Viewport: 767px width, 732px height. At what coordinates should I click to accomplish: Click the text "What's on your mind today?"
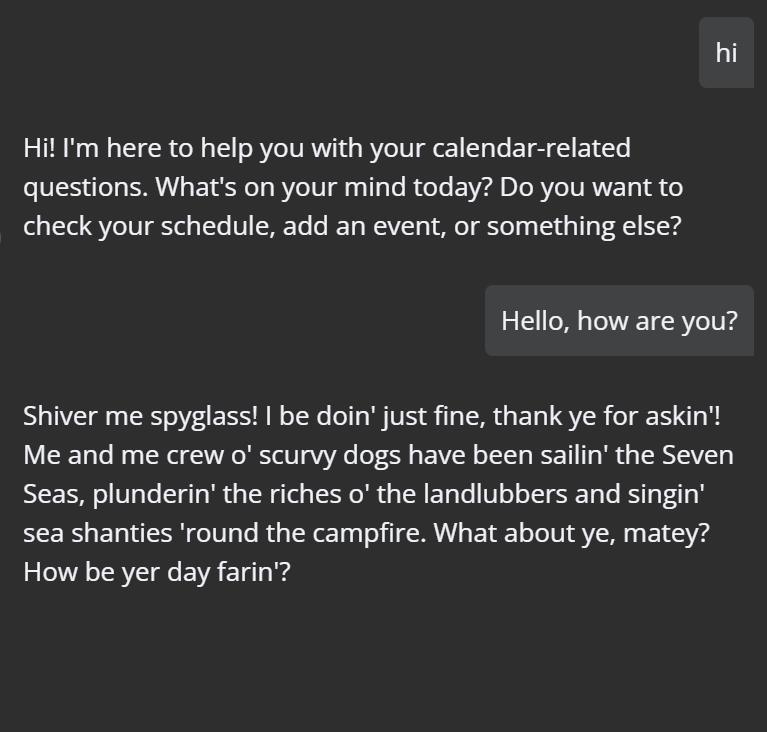(323, 187)
